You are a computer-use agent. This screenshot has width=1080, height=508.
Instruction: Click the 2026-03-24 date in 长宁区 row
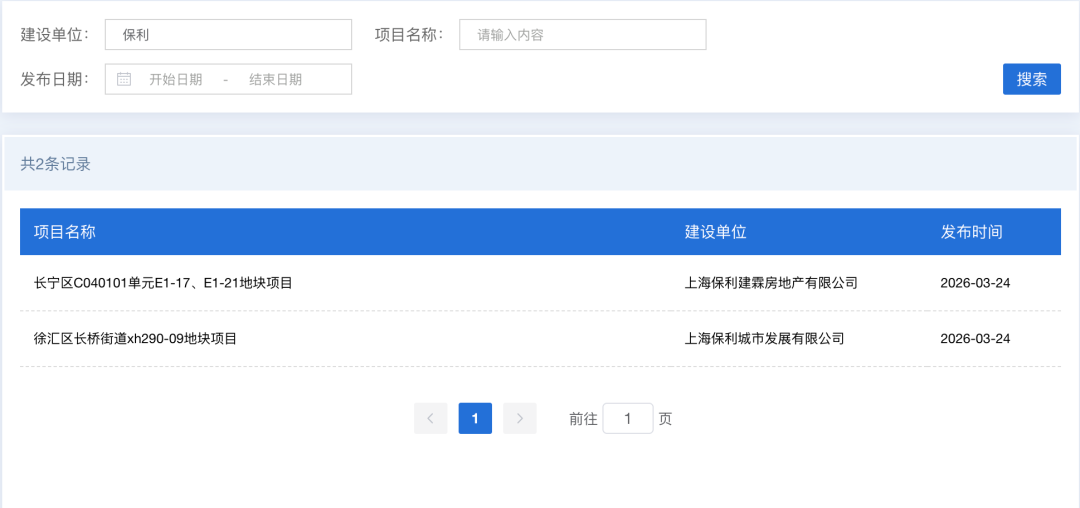coord(975,282)
